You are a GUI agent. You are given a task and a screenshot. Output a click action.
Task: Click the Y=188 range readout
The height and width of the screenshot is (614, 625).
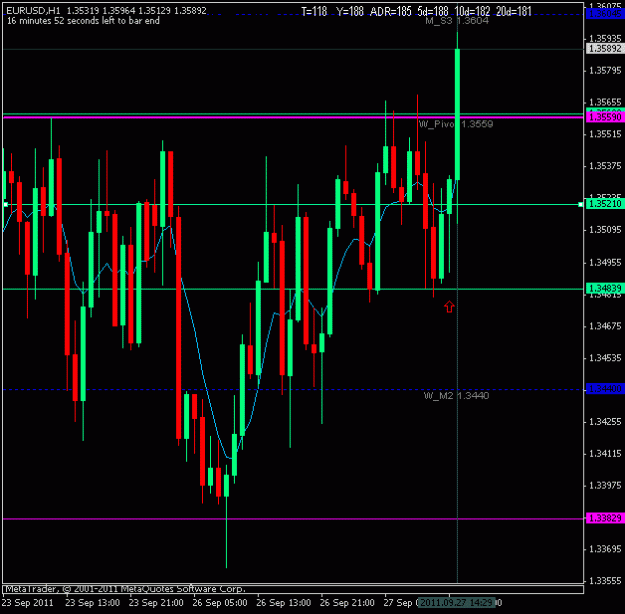click(350, 11)
